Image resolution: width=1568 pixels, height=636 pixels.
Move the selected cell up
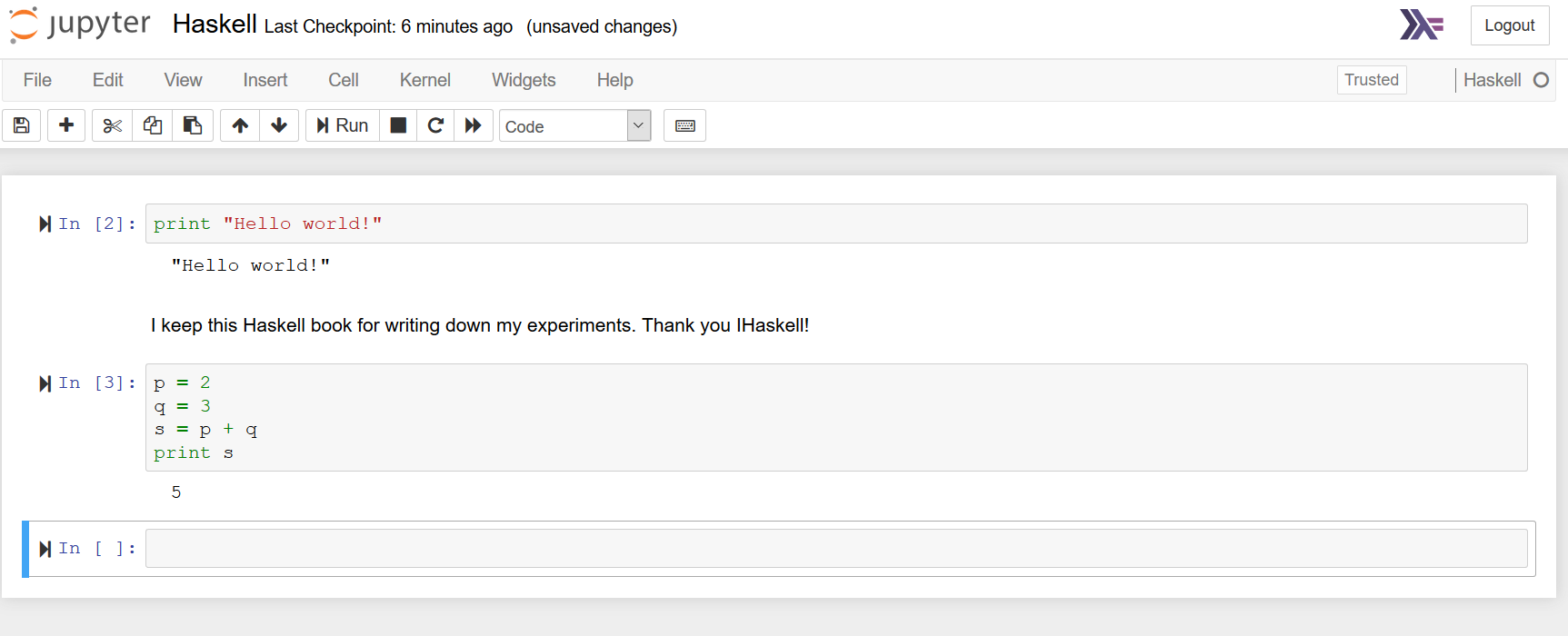239,125
